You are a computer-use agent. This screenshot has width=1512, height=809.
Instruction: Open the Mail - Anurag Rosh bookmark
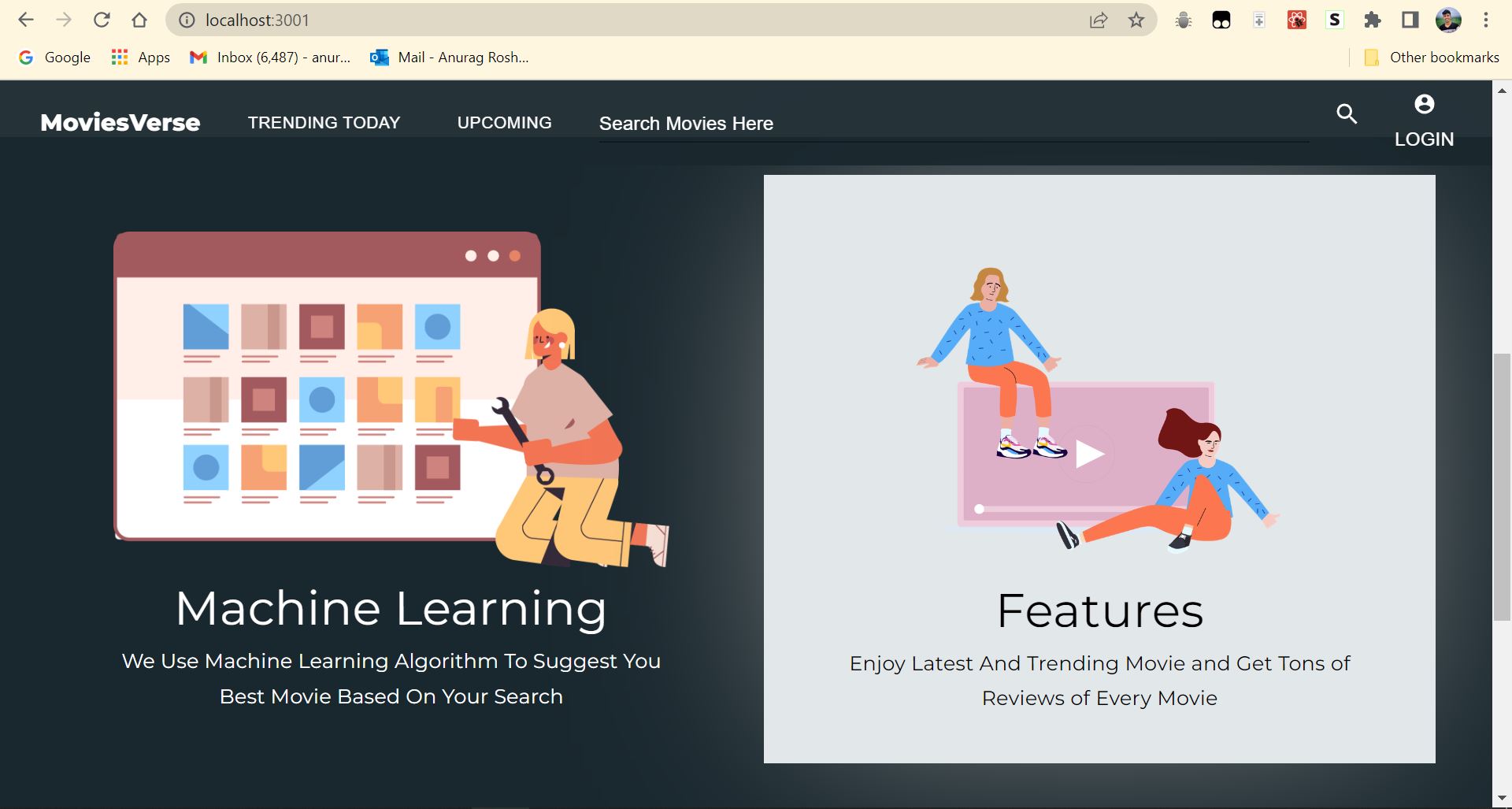(x=450, y=58)
